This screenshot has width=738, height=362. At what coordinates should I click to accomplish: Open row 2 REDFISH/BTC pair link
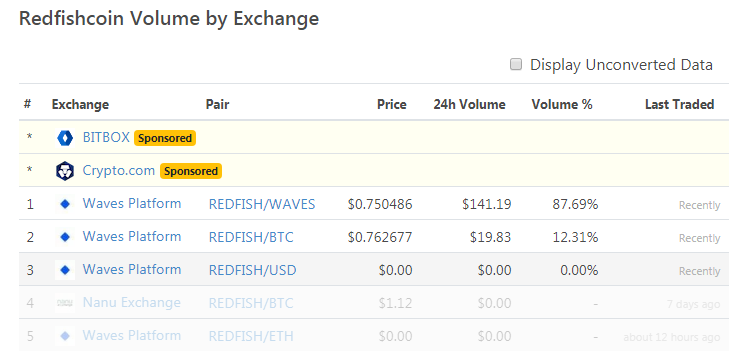click(x=251, y=237)
